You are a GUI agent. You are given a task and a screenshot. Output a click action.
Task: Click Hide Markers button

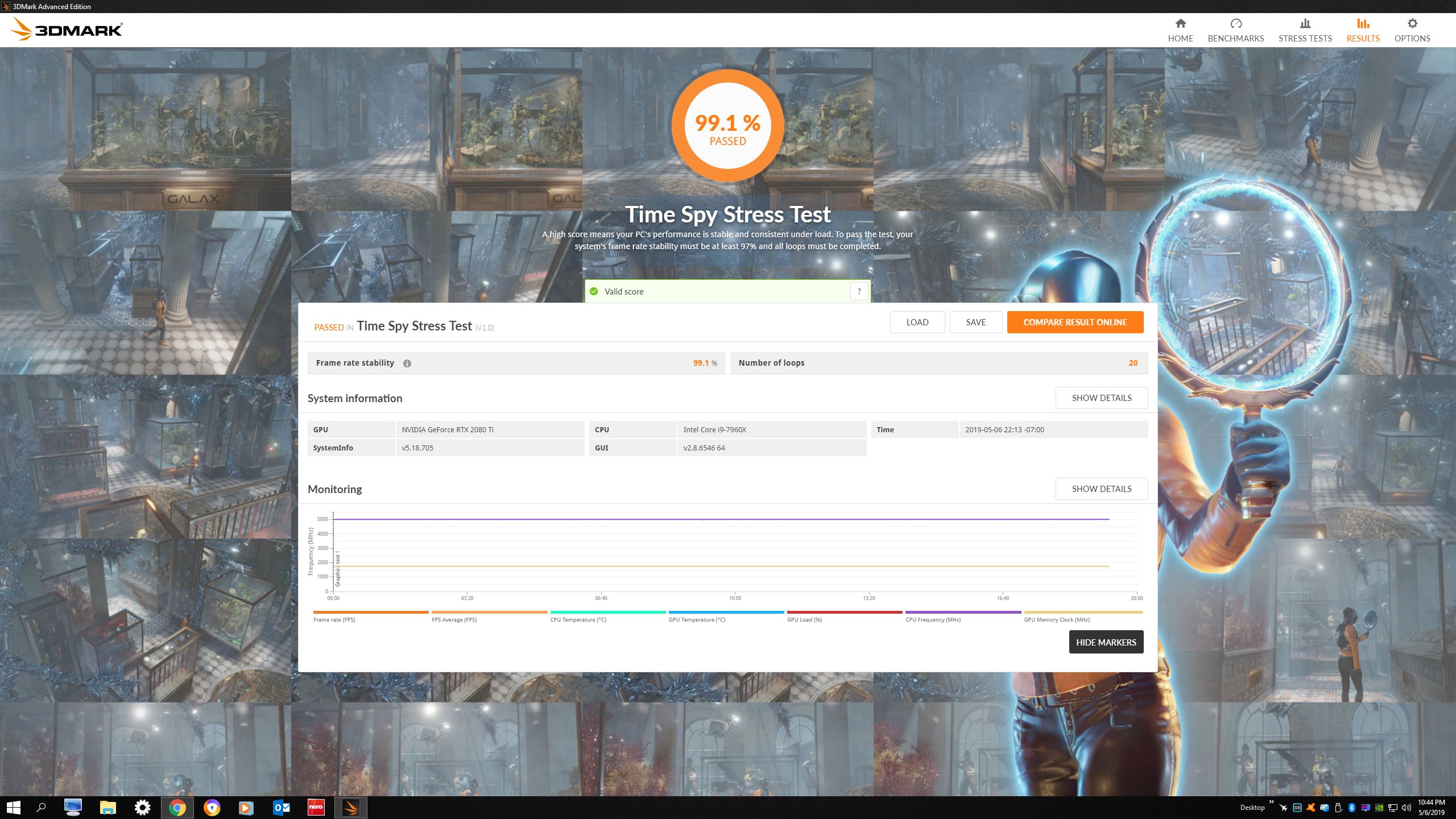point(1106,642)
